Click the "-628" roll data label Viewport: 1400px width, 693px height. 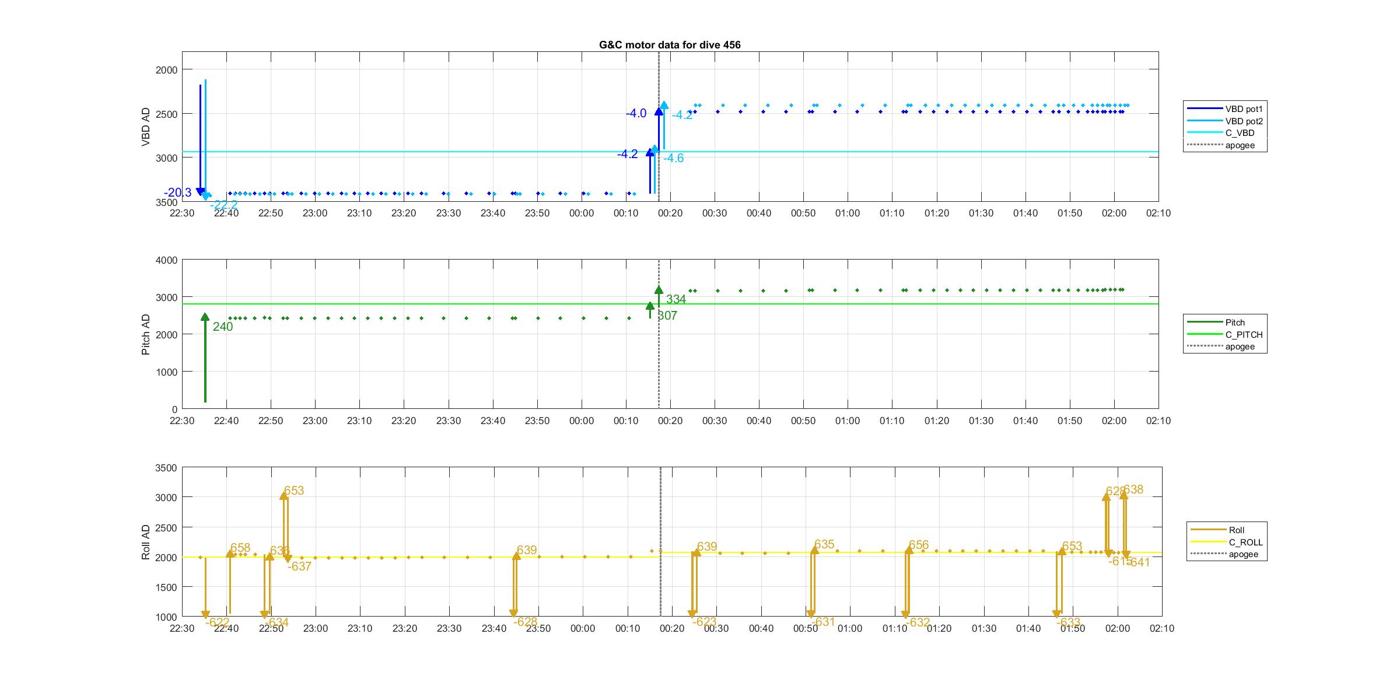(x=526, y=622)
